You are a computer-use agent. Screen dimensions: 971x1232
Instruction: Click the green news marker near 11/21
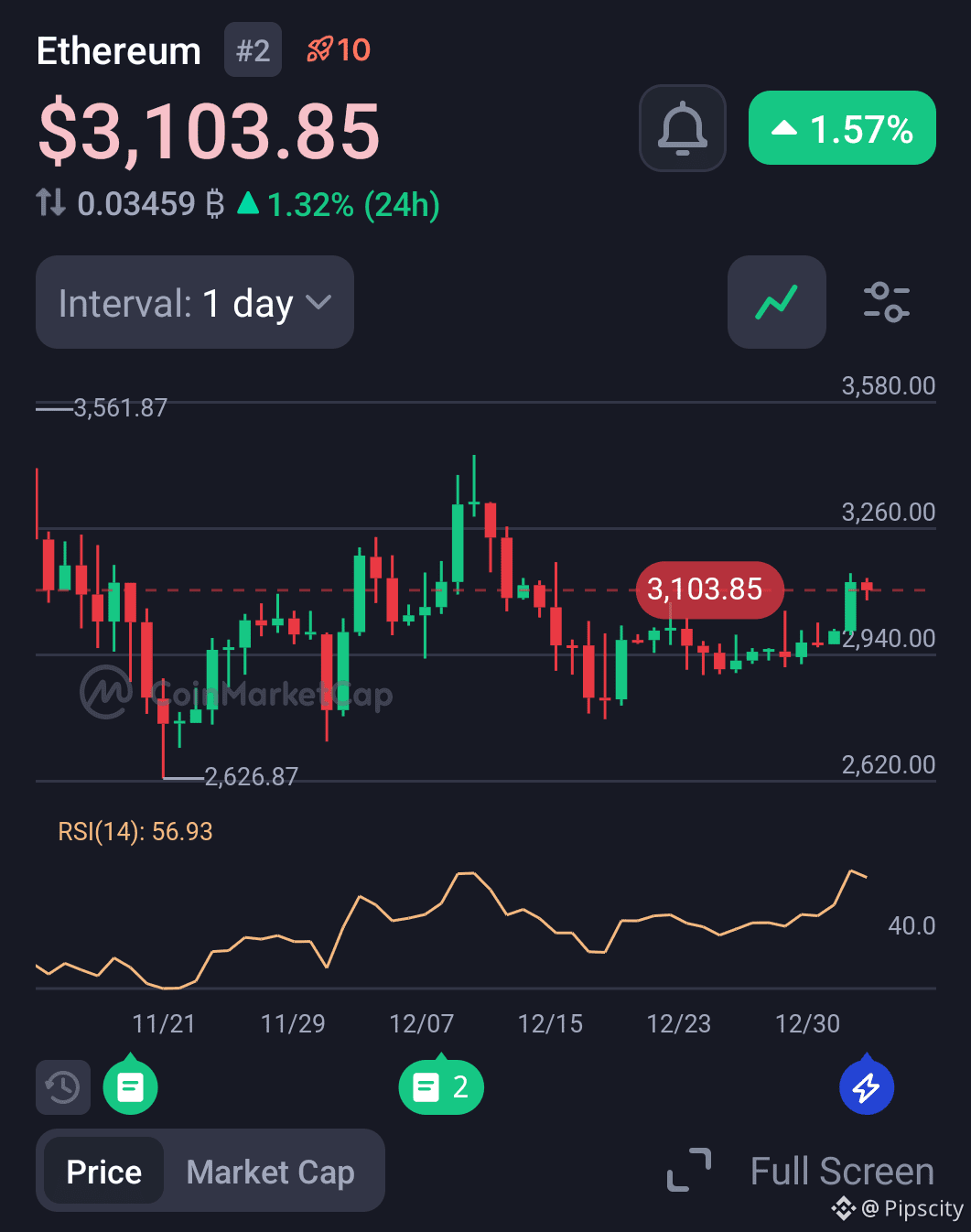click(130, 1087)
